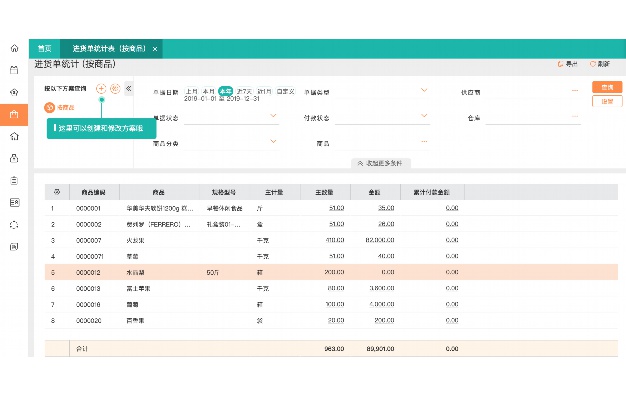The width and height of the screenshot is (626, 396).
Task: Click product code 0000007 in the table
Action: 89,240
